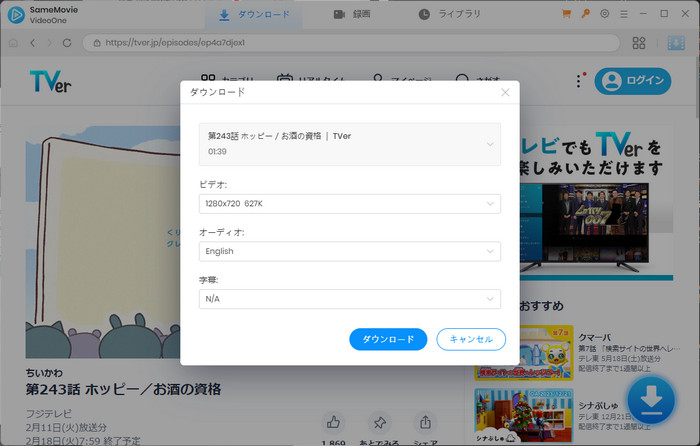The image size is (700, 446).
Task: Pin the episode with あとでみる icon
Action: (x=379, y=422)
